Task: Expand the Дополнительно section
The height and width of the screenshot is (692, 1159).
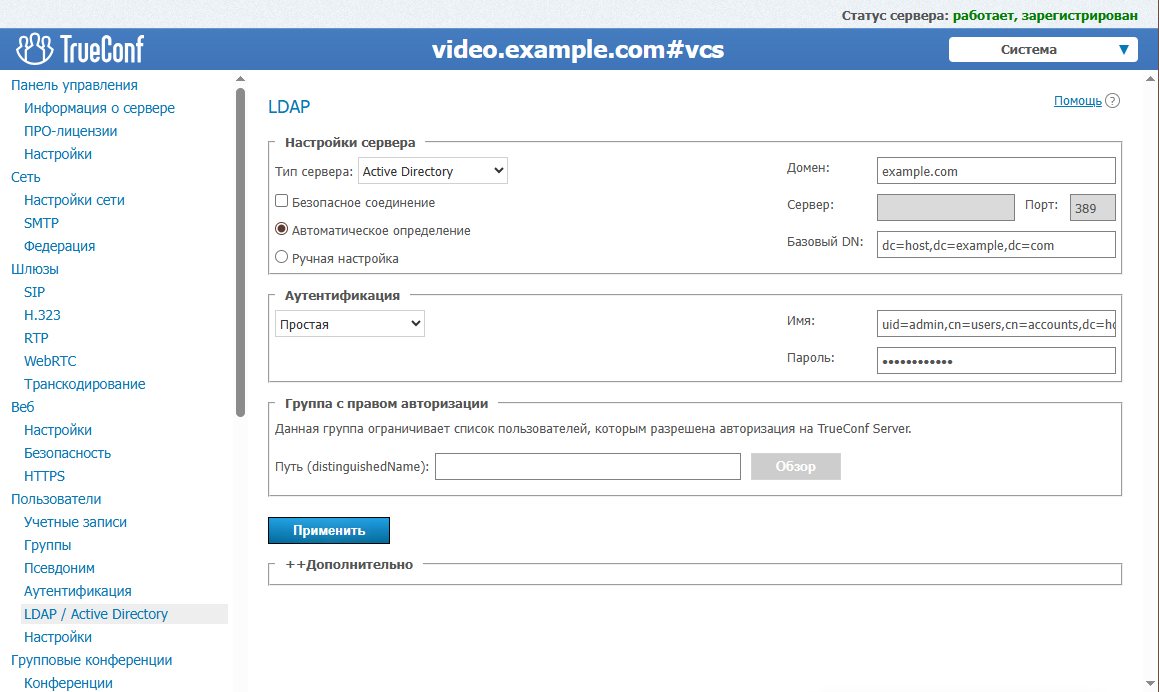Action: (x=349, y=565)
